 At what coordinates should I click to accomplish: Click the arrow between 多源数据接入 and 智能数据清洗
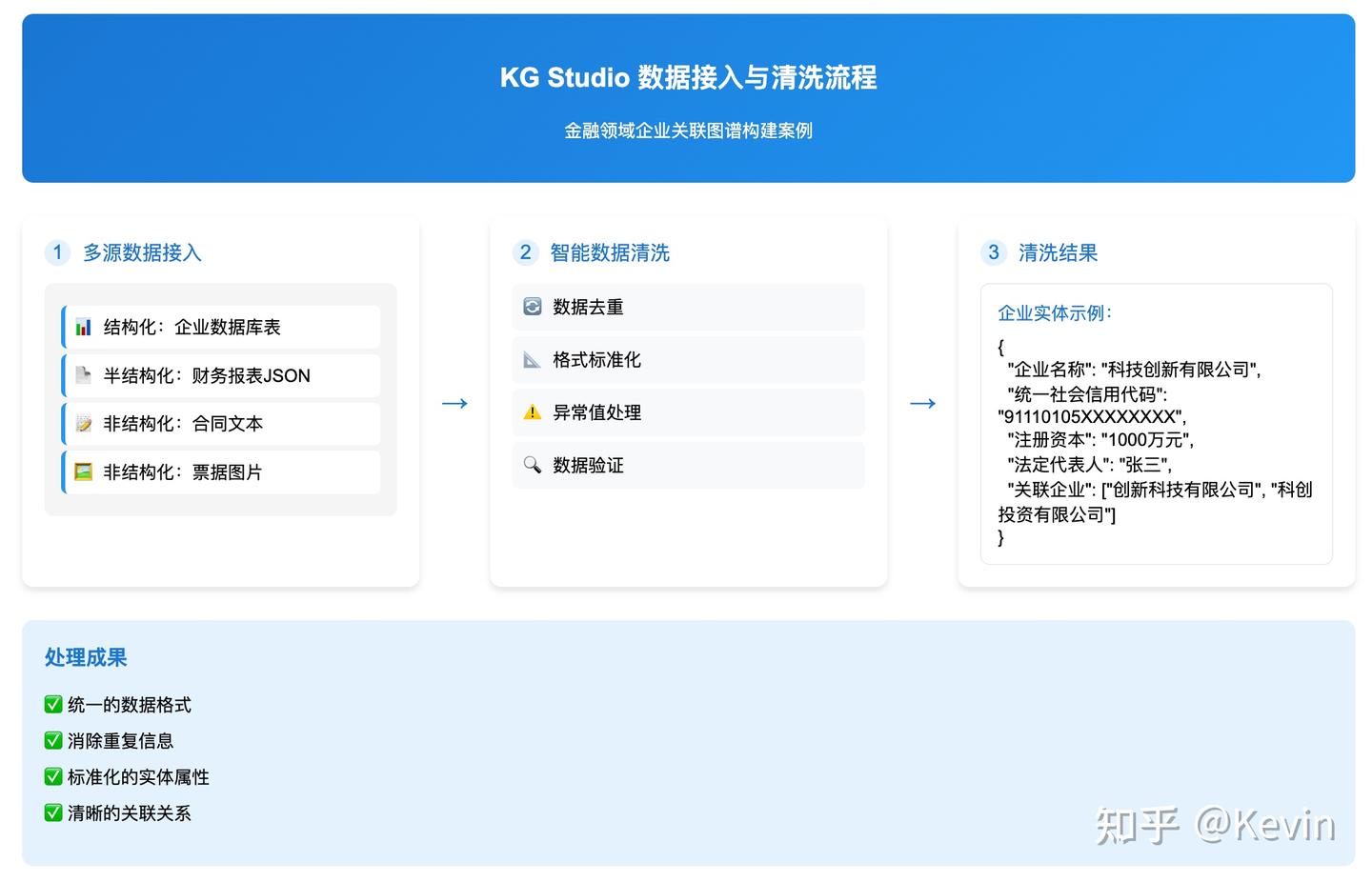click(454, 403)
